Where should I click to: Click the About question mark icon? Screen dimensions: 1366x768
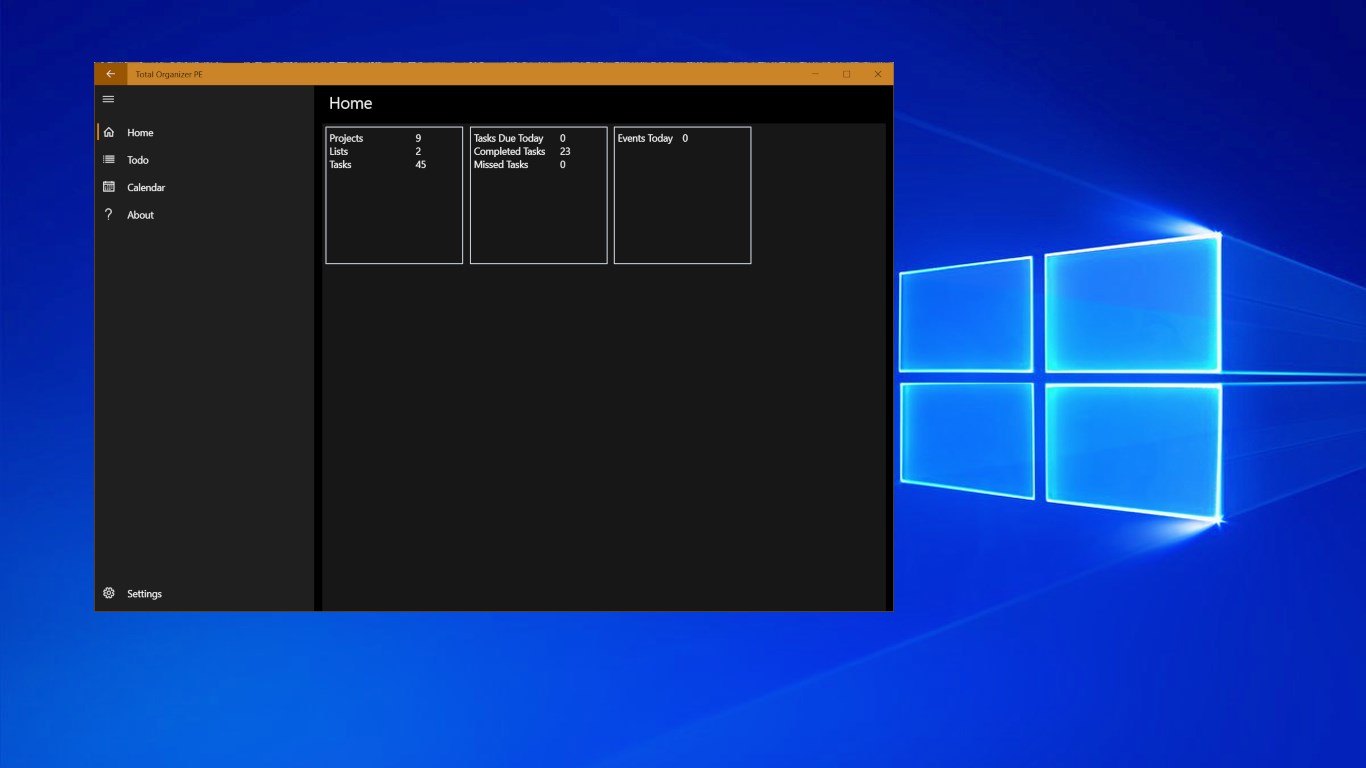[109, 214]
